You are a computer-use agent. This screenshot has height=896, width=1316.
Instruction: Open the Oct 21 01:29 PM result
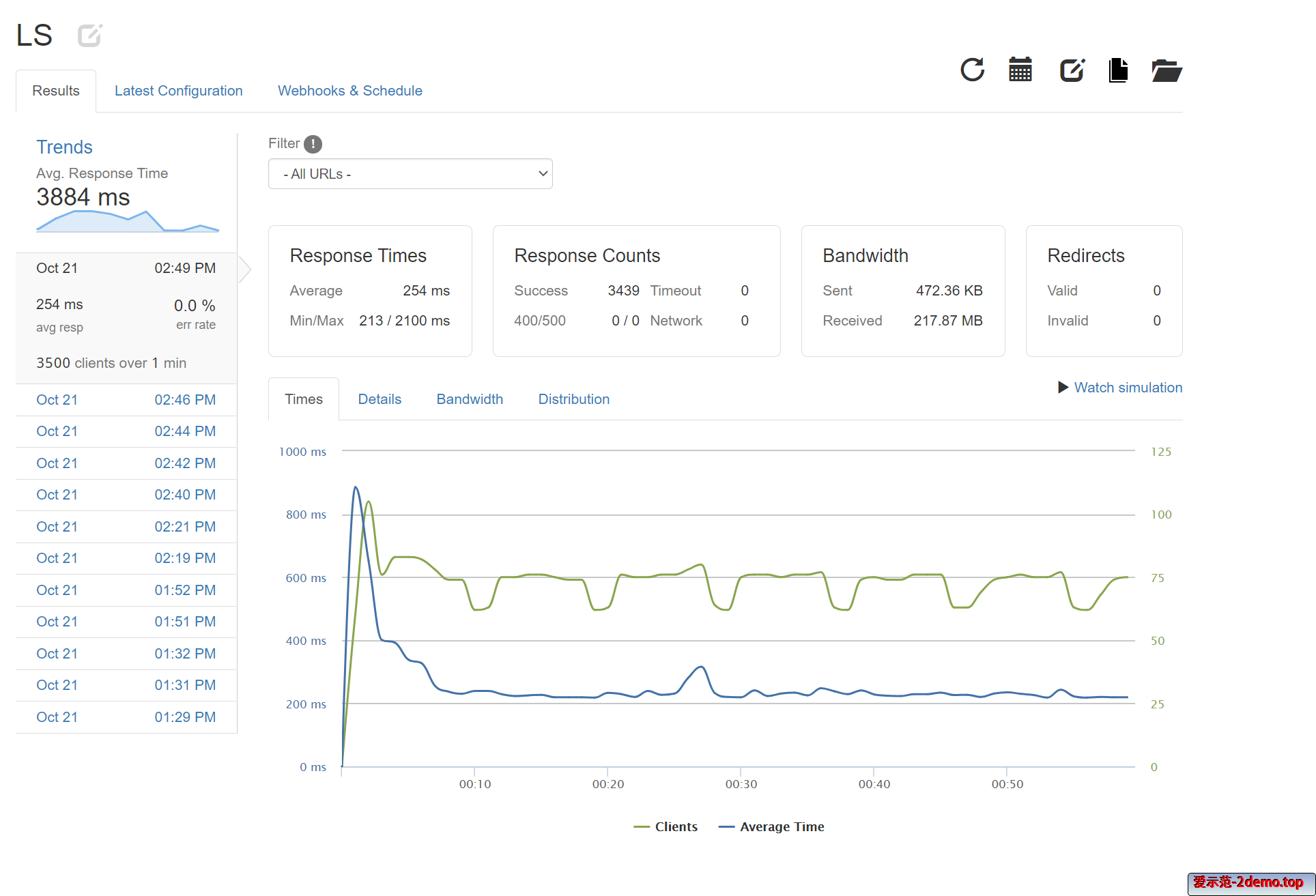coord(126,717)
